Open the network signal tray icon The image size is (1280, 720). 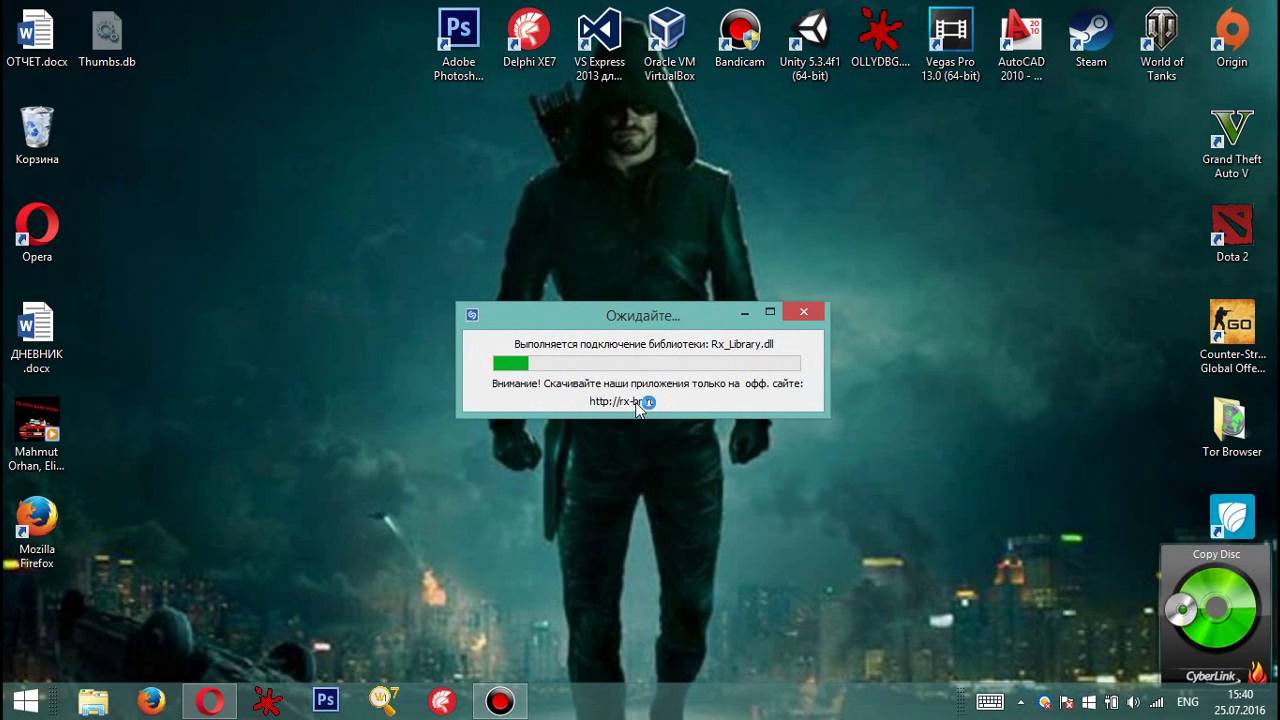(x=1157, y=702)
